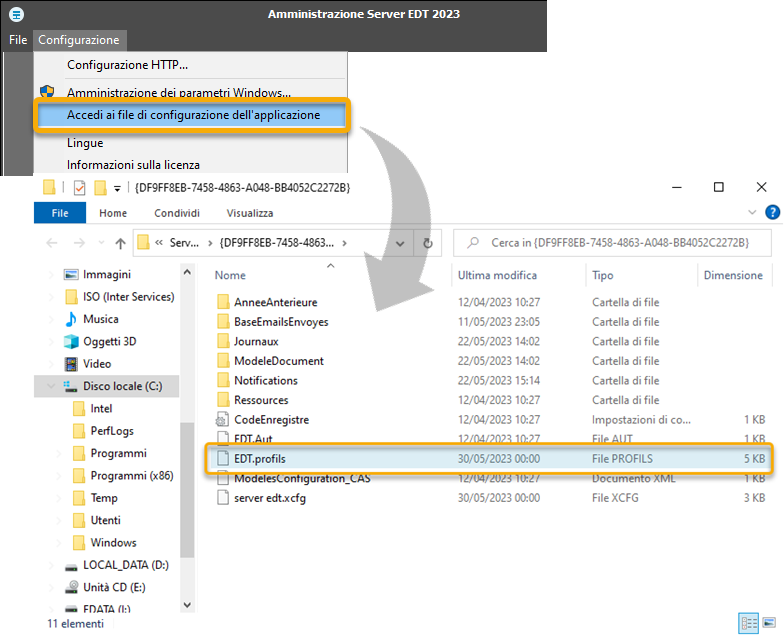Viewport: 784px width, 635px height.
Task: Switch to details view layout icon
Action: click(748, 623)
